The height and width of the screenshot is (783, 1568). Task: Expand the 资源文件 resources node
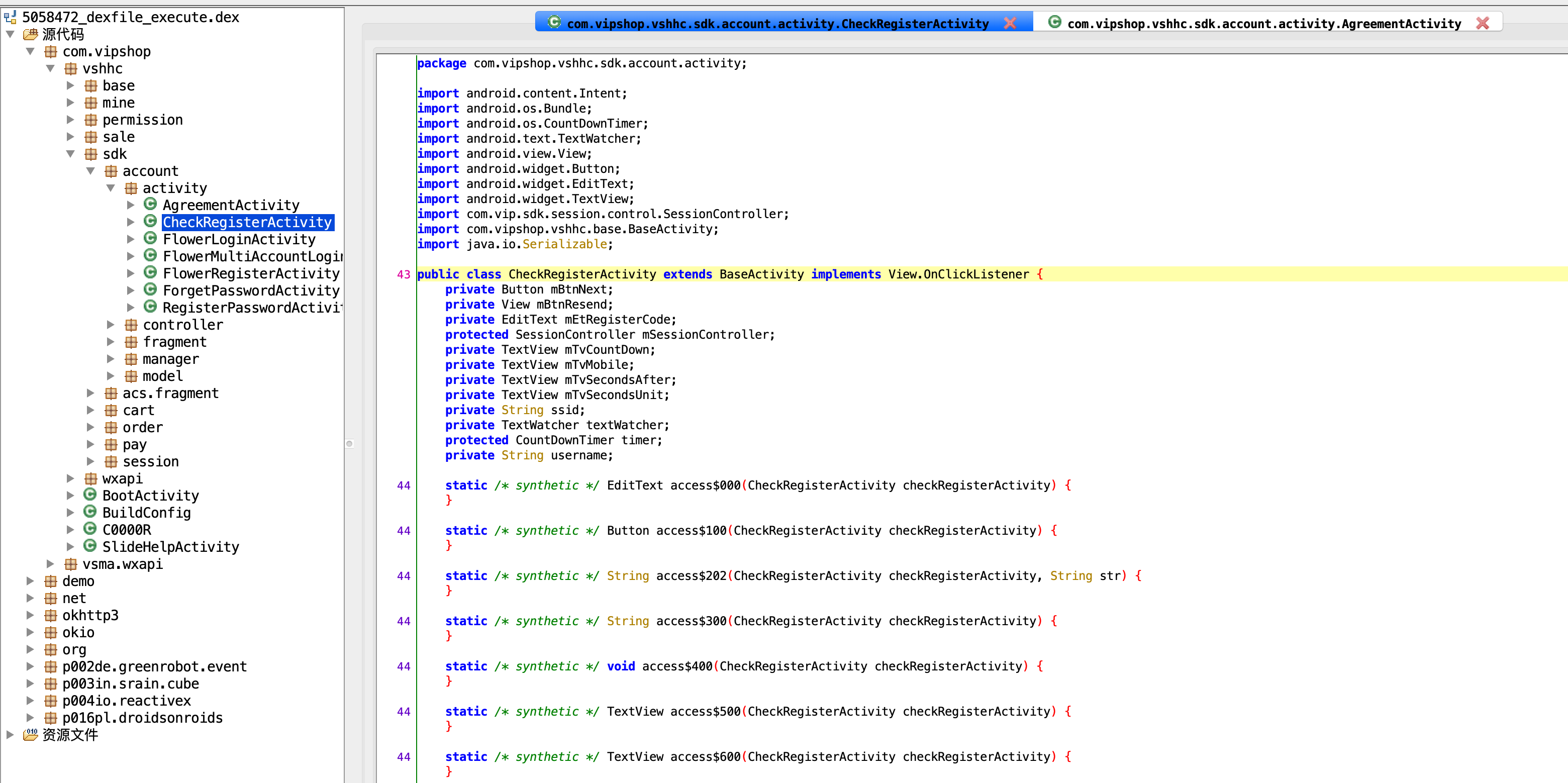tap(10, 734)
